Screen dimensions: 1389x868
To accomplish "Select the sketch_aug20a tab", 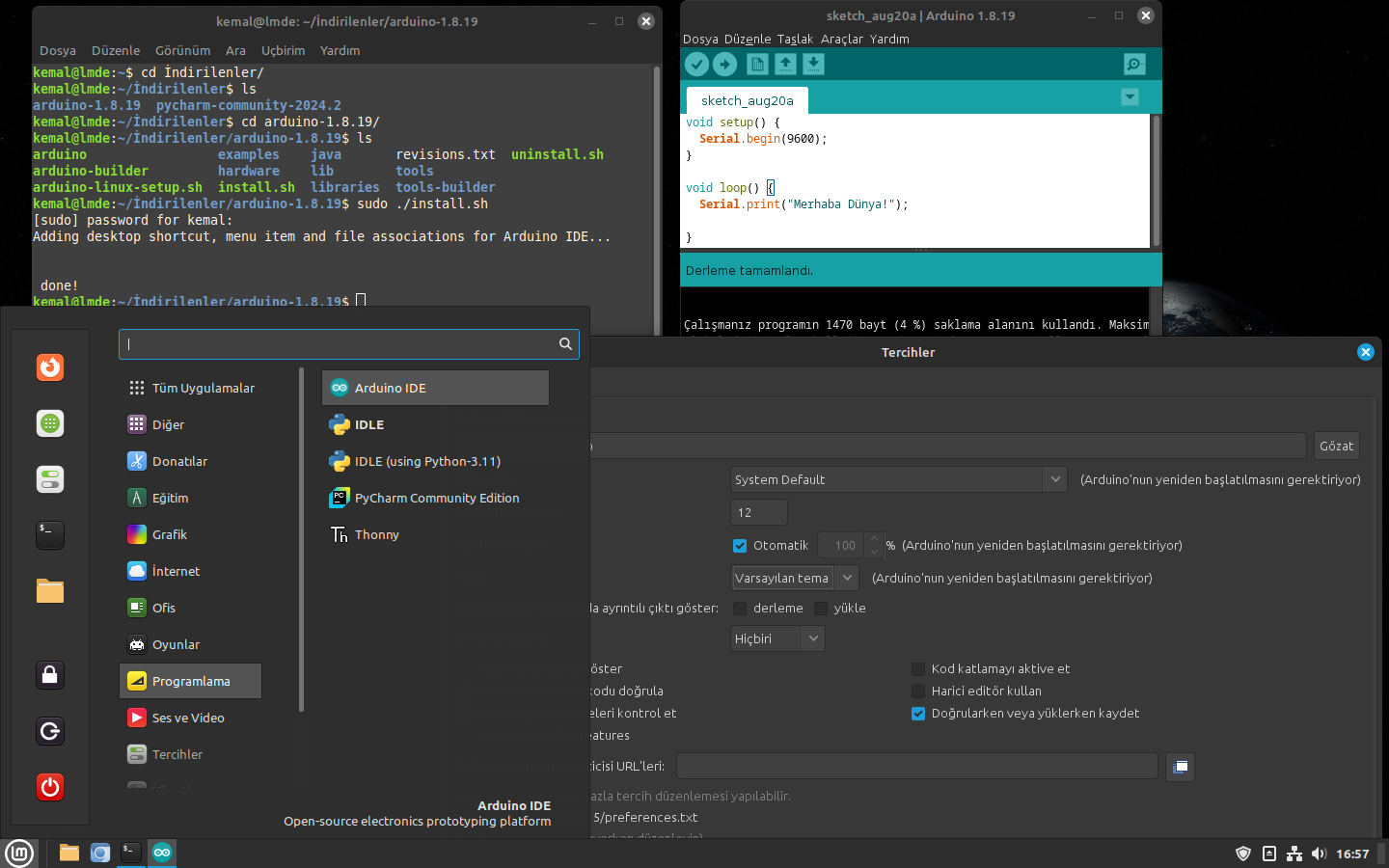I will click(x=748, y=100).
